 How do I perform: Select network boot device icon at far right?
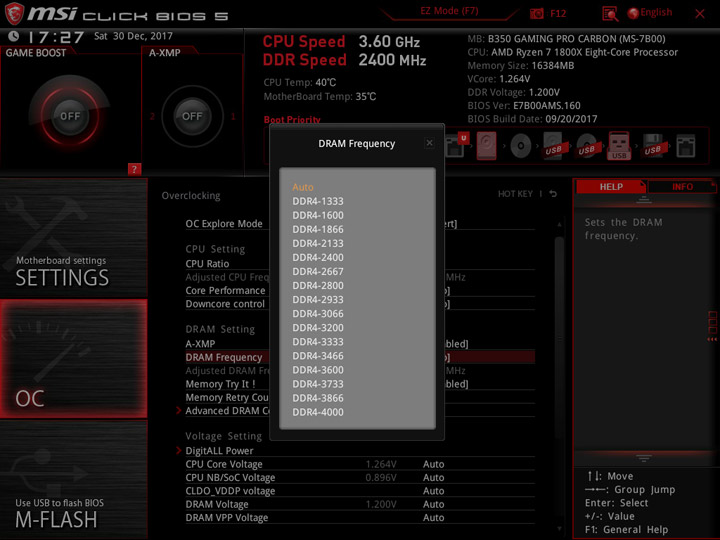click(x=686, y=146)
